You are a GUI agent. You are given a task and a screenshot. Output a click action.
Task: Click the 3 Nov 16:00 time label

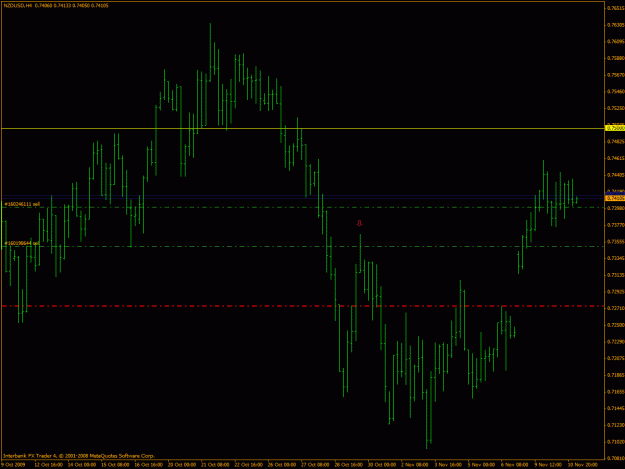point(448,465)
